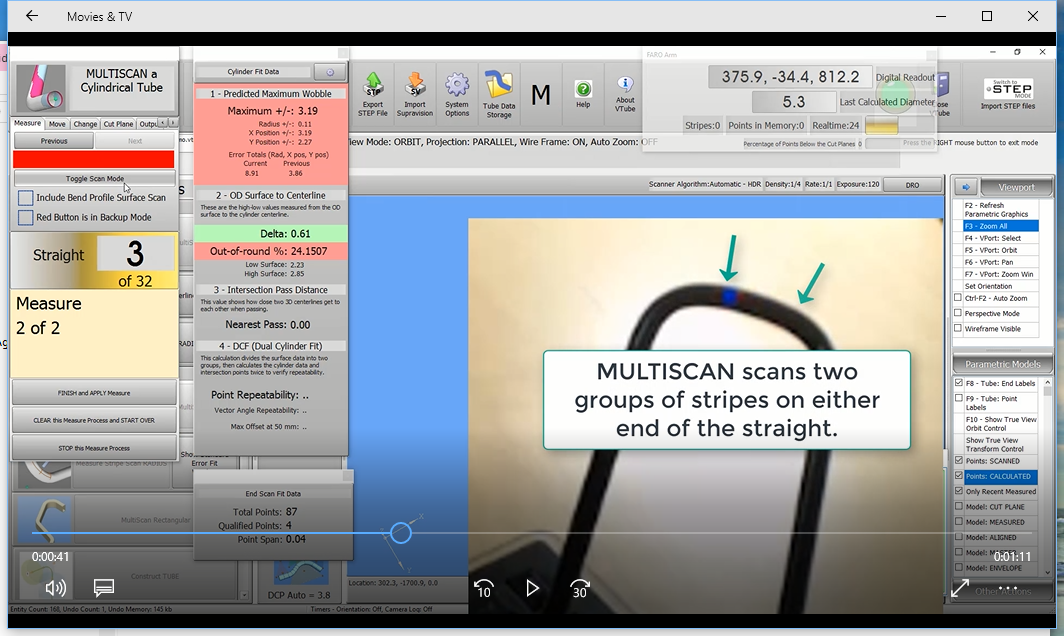
Task: Click the Export STEP File icon
Action: (373, 94)
